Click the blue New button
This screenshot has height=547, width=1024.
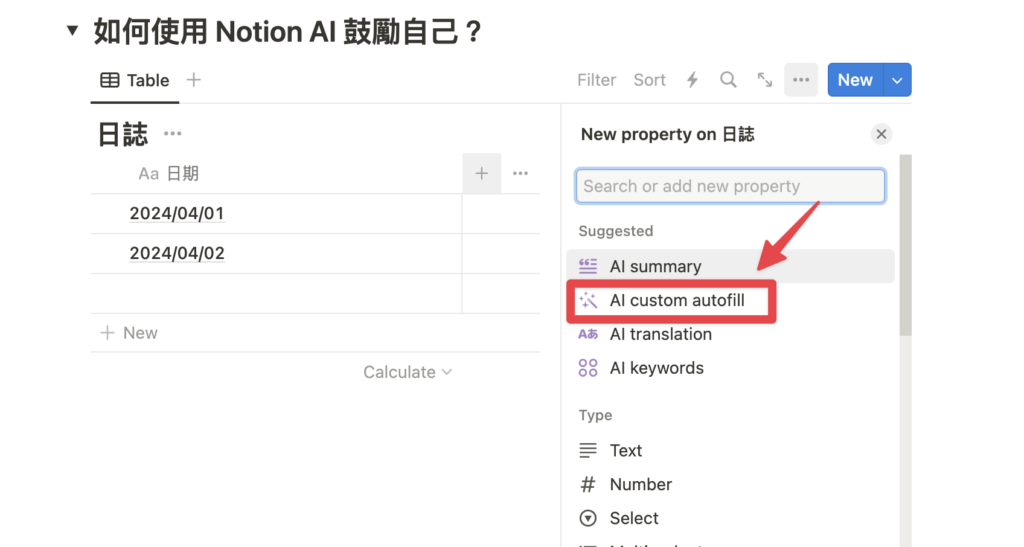point(855,80)
